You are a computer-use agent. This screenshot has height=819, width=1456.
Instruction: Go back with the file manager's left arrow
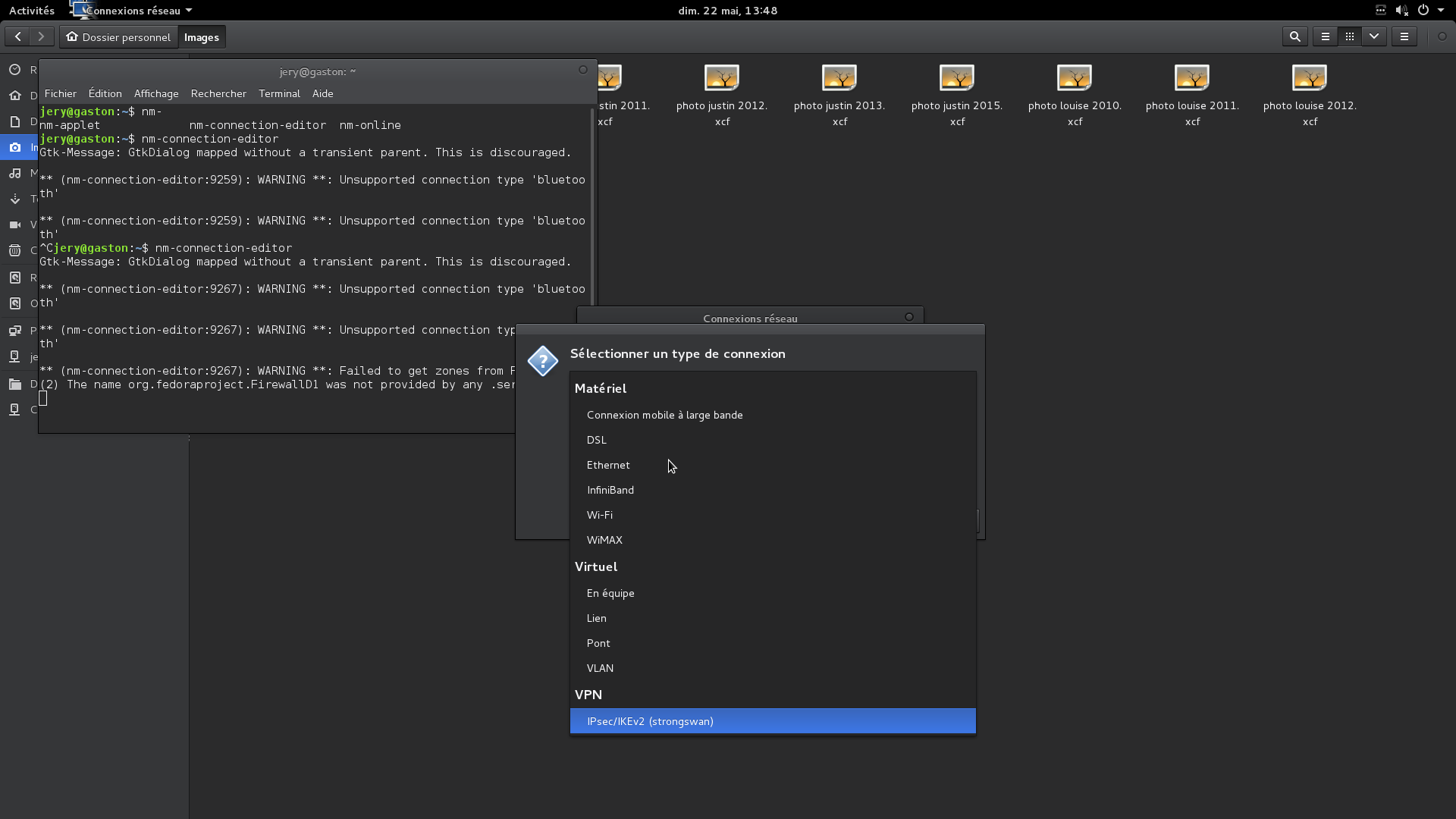17,36
